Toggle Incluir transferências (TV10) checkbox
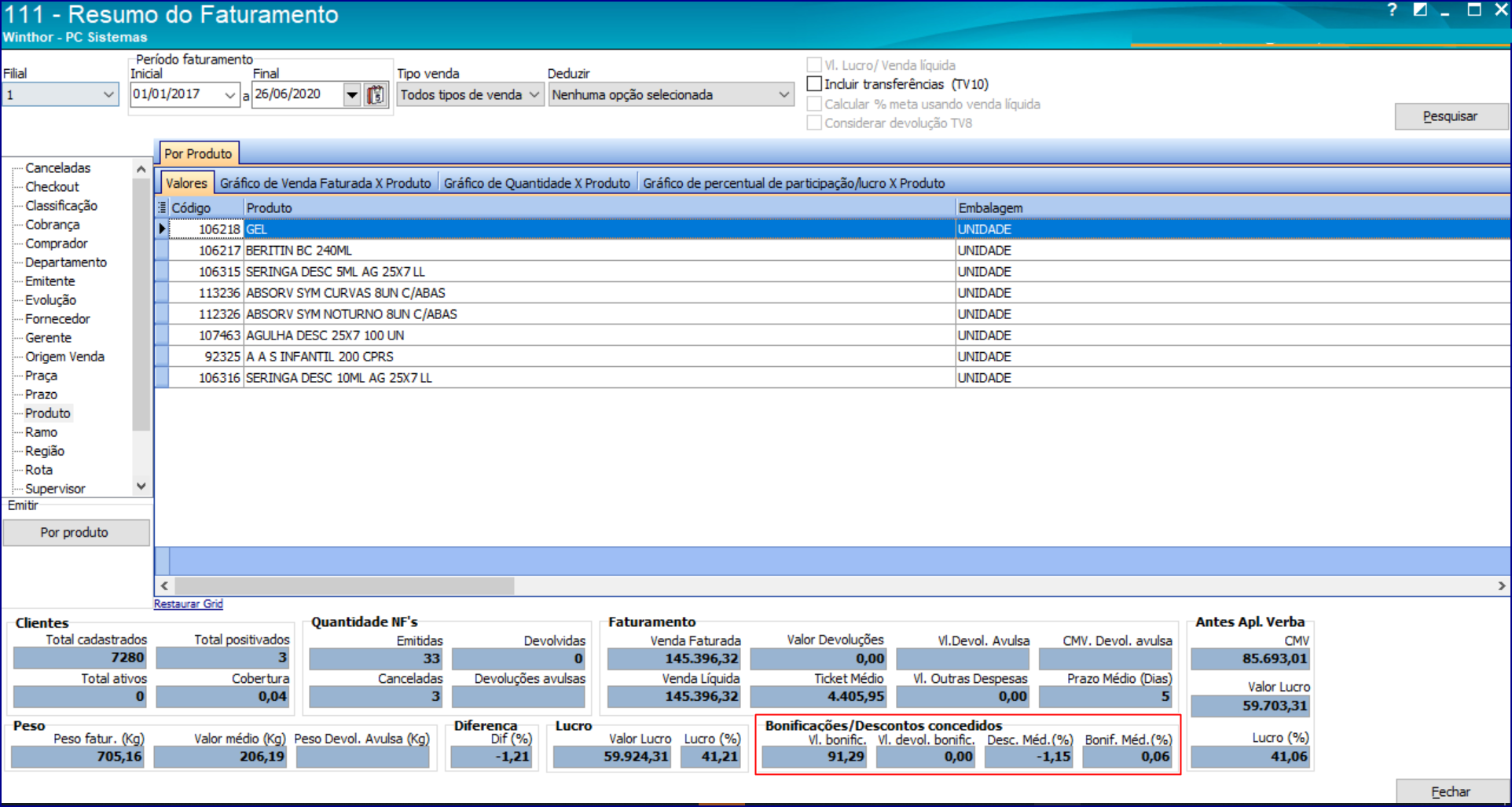1512x807 pixels. click(x=815, y=84)
